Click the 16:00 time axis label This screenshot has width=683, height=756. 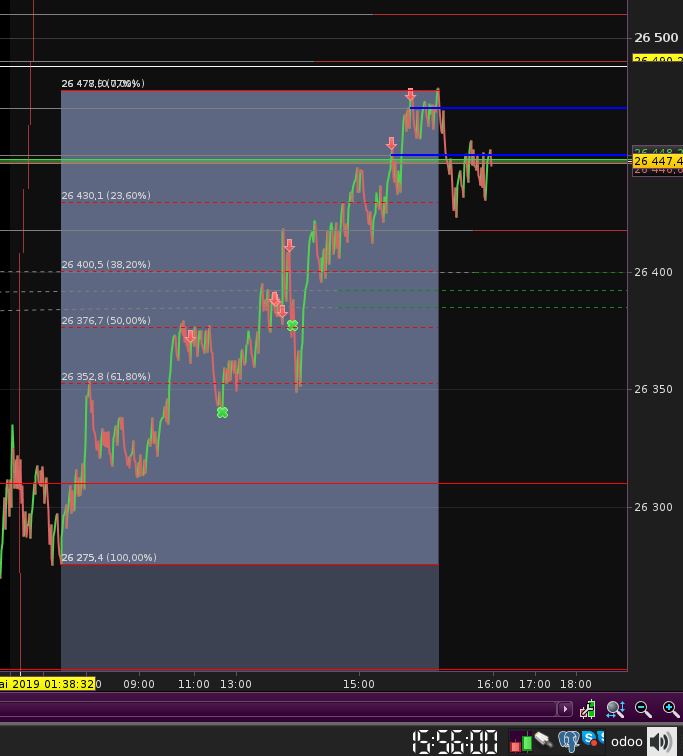coord(493,684)
